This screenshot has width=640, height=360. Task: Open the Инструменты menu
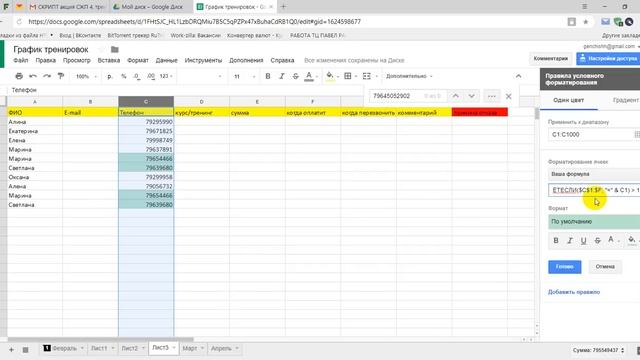tap(203, 60)
